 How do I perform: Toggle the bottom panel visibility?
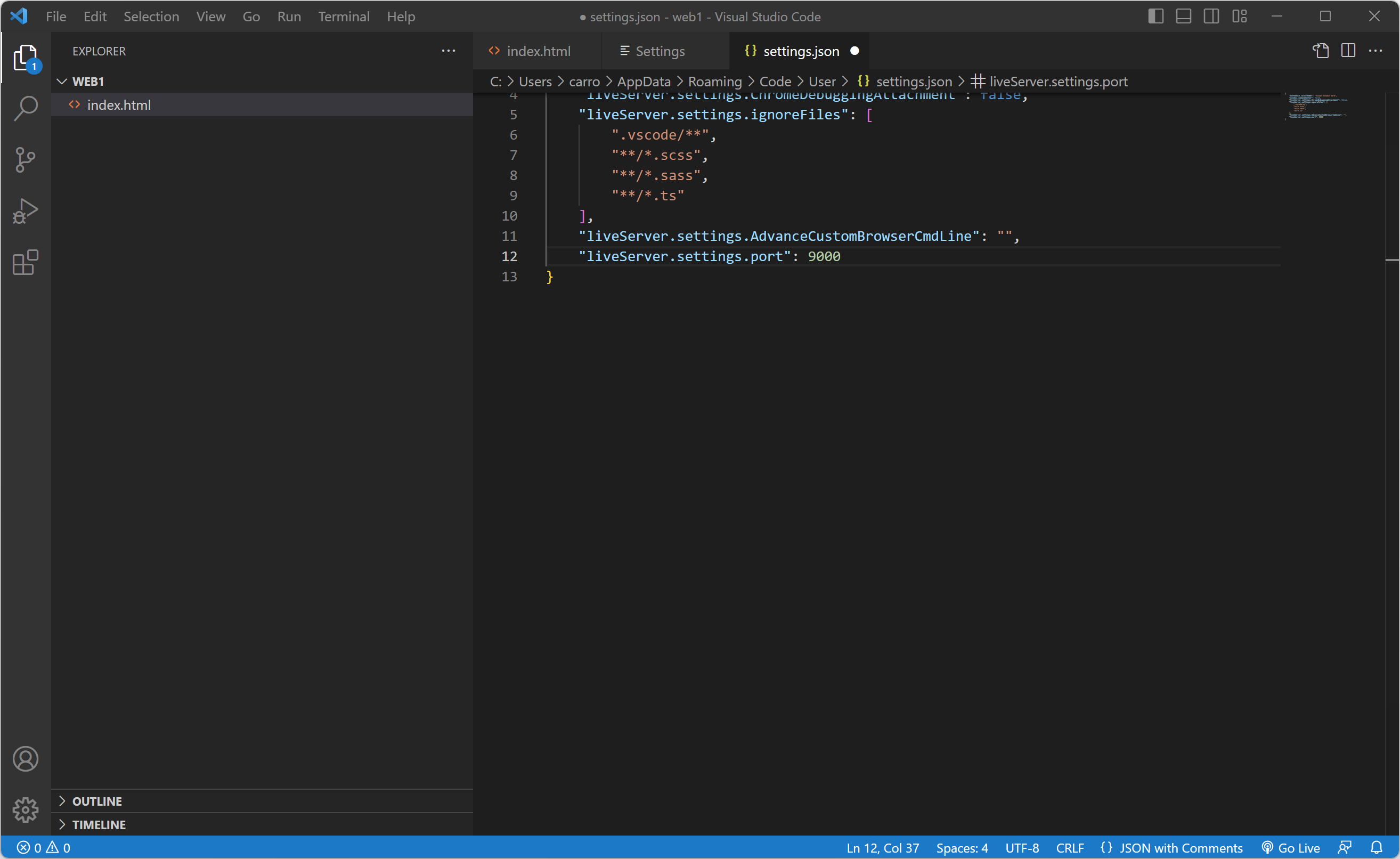[x=1183, y=17]
